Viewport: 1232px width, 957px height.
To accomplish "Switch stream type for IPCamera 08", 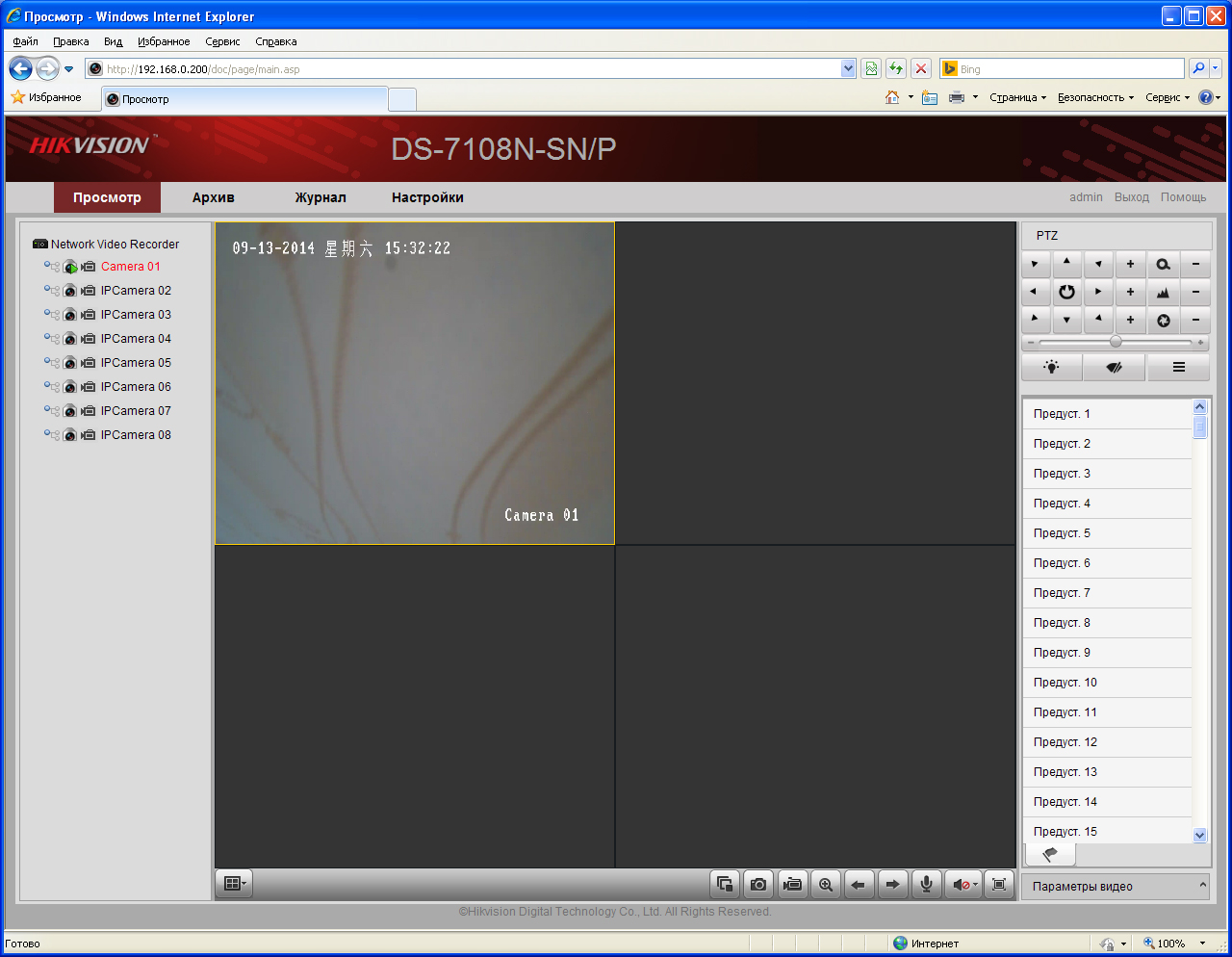I will [x=52, y=435].
